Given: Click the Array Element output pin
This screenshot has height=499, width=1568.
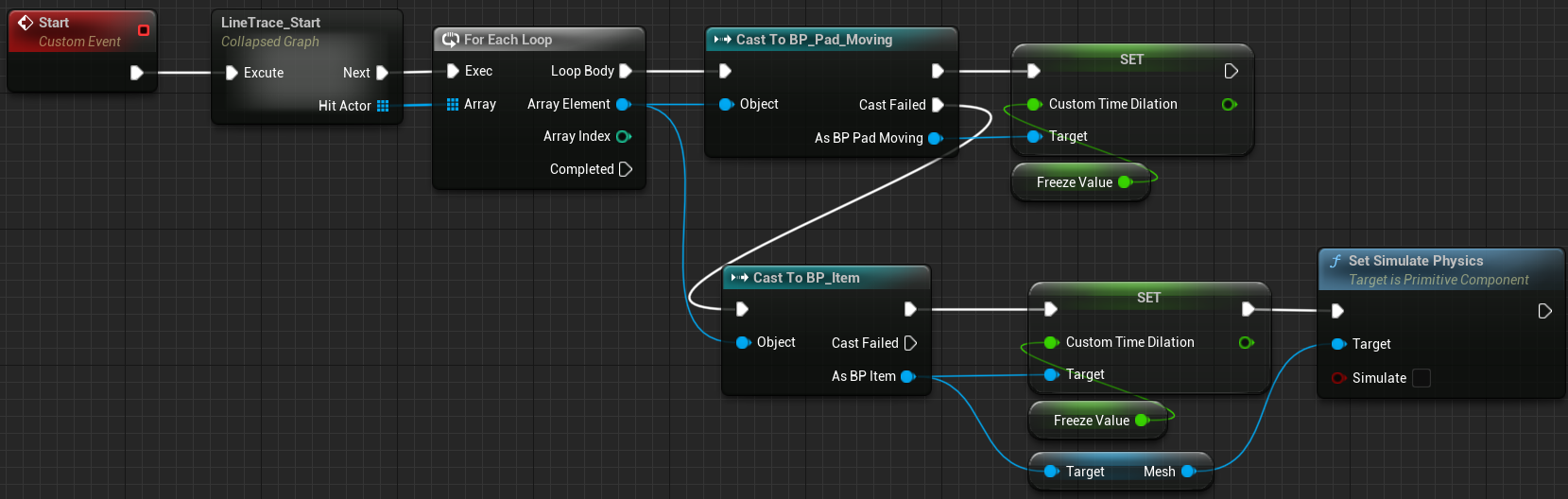Looking at the screenshot, I should pyautogui.click(x=624, y=104).
